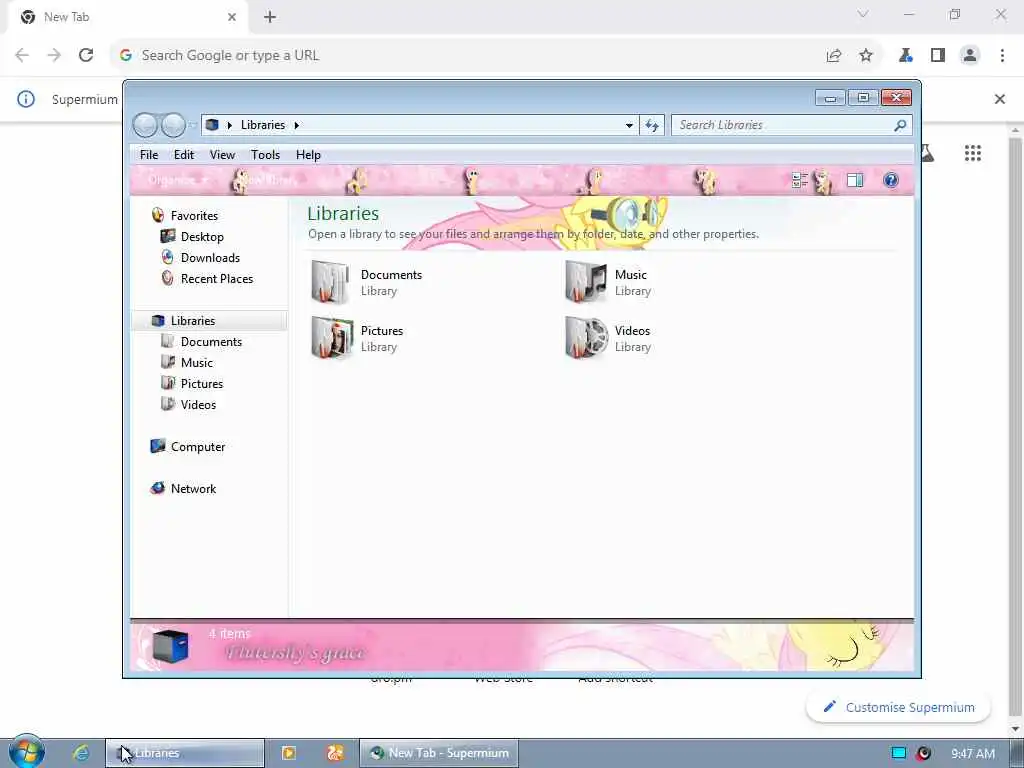1024x768 pixels.
Task: Open the profile avatar menu
Action: (970, 56)
